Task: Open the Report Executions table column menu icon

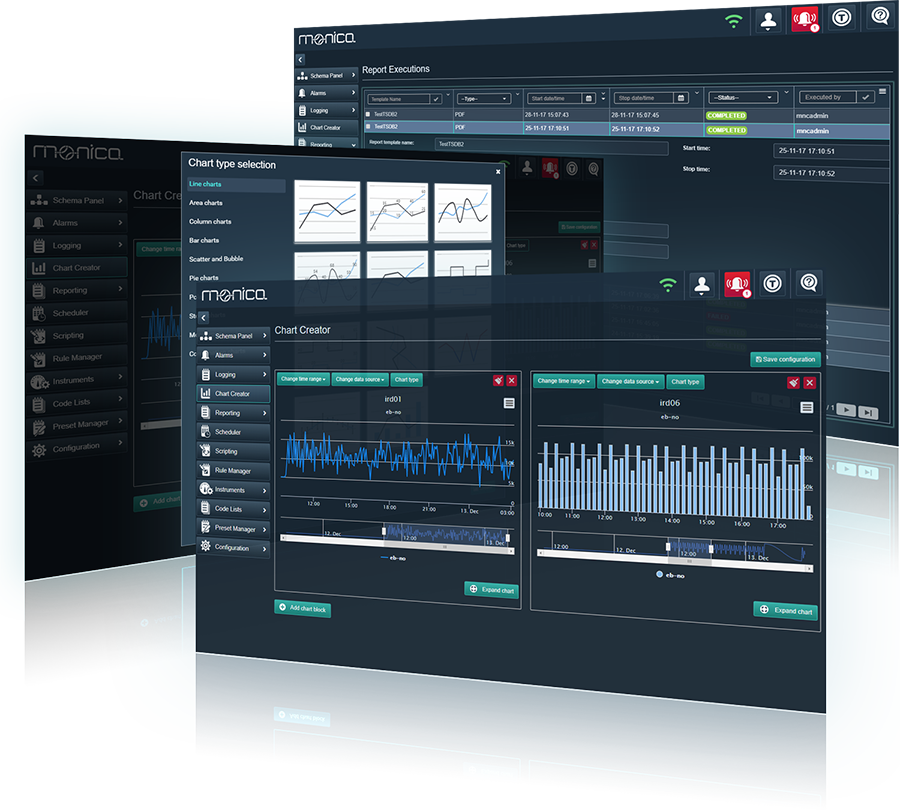Action: pos(883,91)
